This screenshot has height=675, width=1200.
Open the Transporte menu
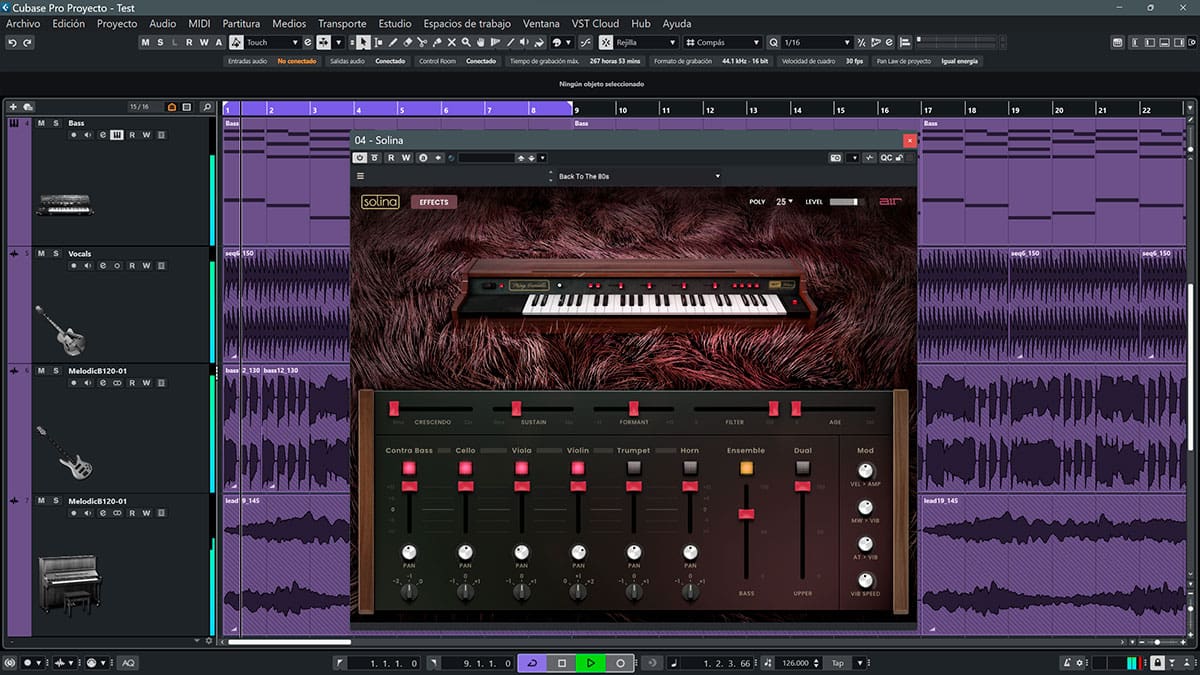tap(342, 23)
